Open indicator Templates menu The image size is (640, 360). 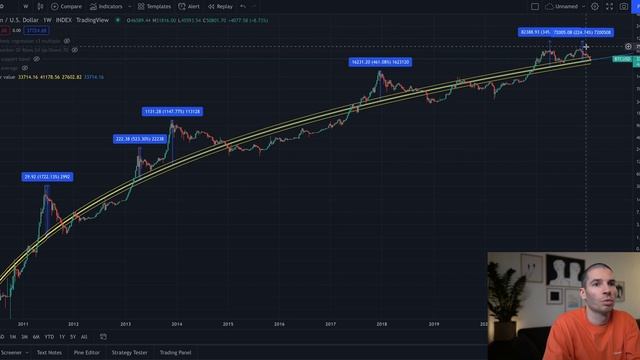(154, 6)
